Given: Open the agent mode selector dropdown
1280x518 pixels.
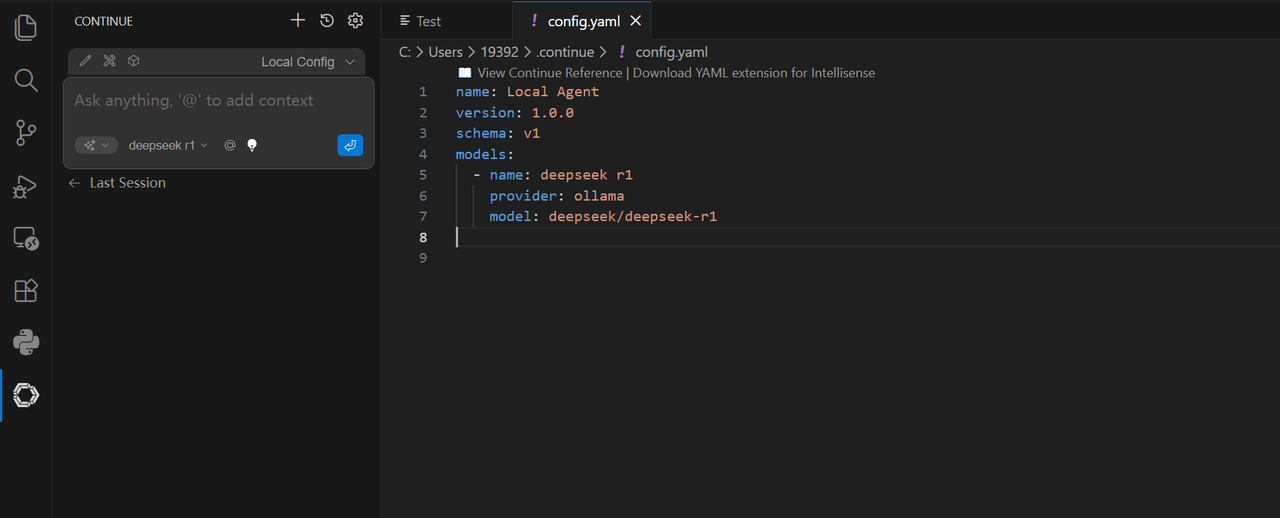Looking at the screenshot, I should [x=96, y=145].
